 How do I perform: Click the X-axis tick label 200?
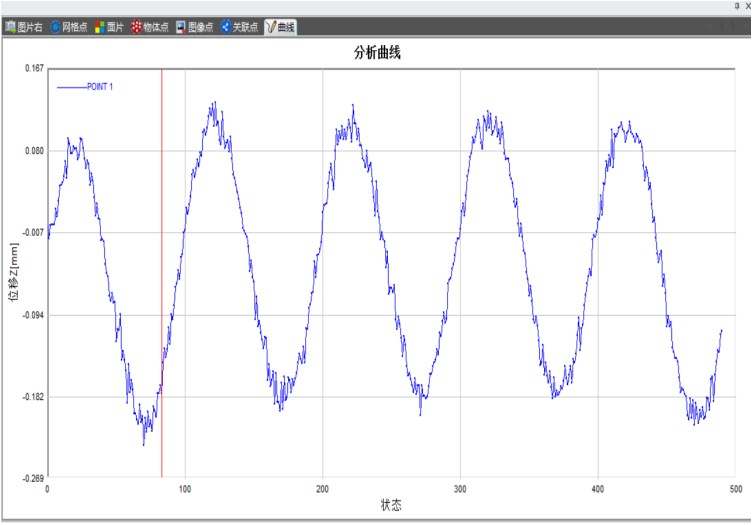tap(322, 489)
